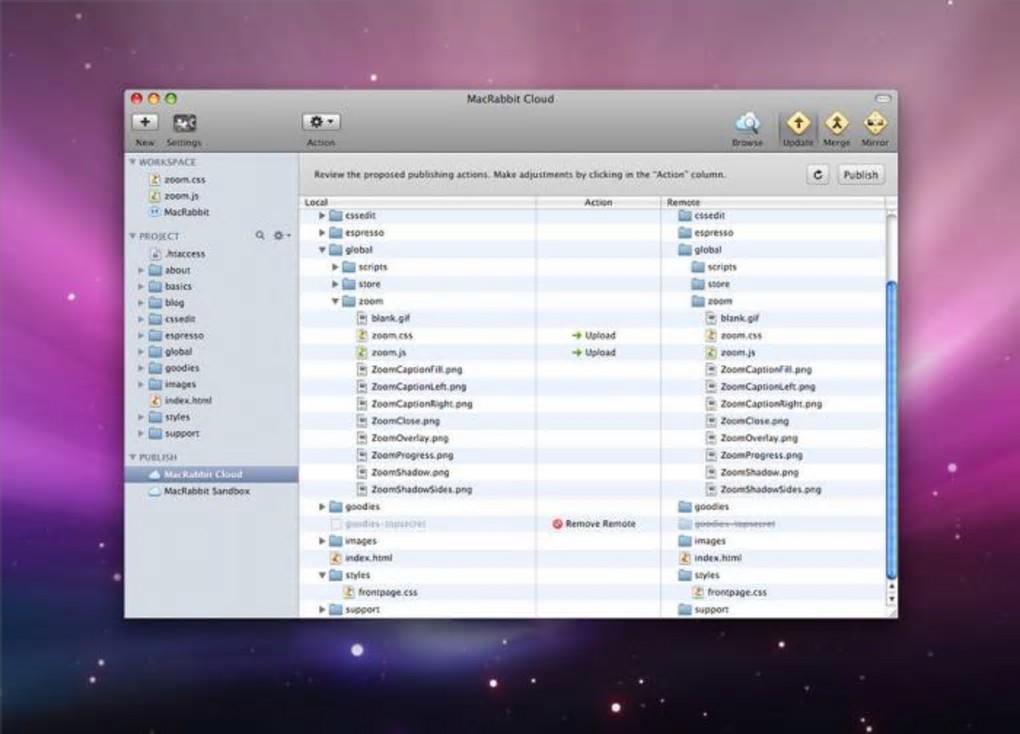Expand the local espresso folder

pos(322,232)
